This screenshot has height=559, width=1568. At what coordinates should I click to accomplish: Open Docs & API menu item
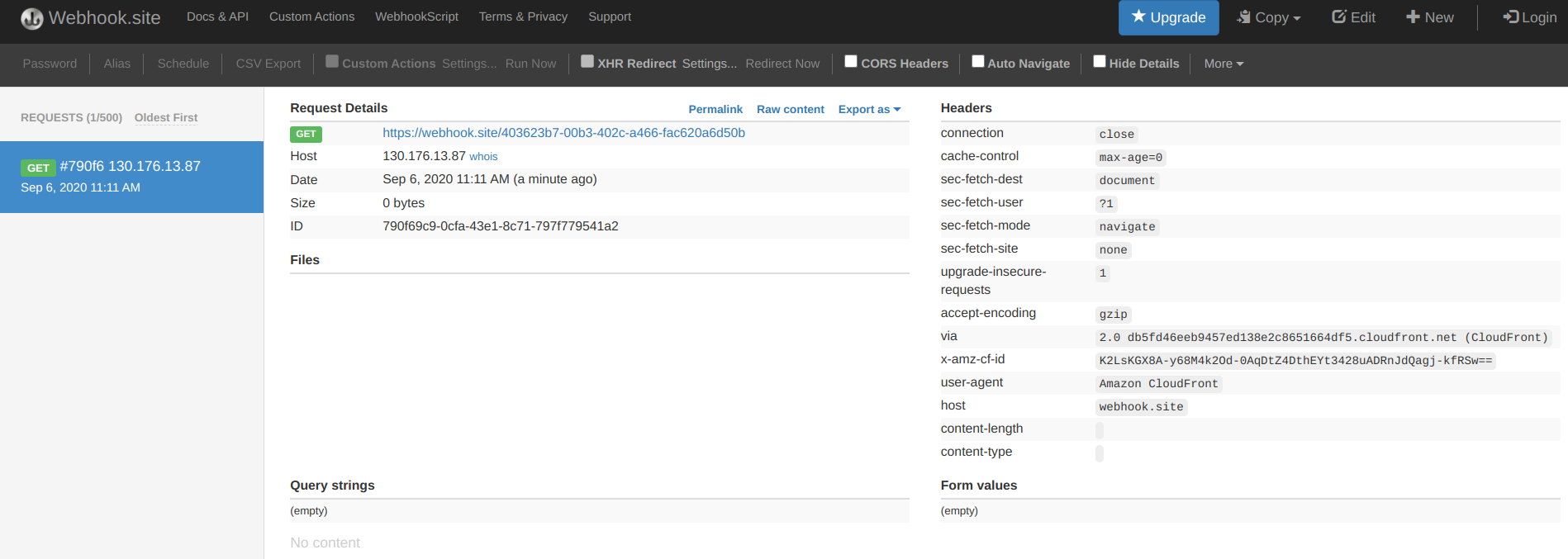pos(217,17)
